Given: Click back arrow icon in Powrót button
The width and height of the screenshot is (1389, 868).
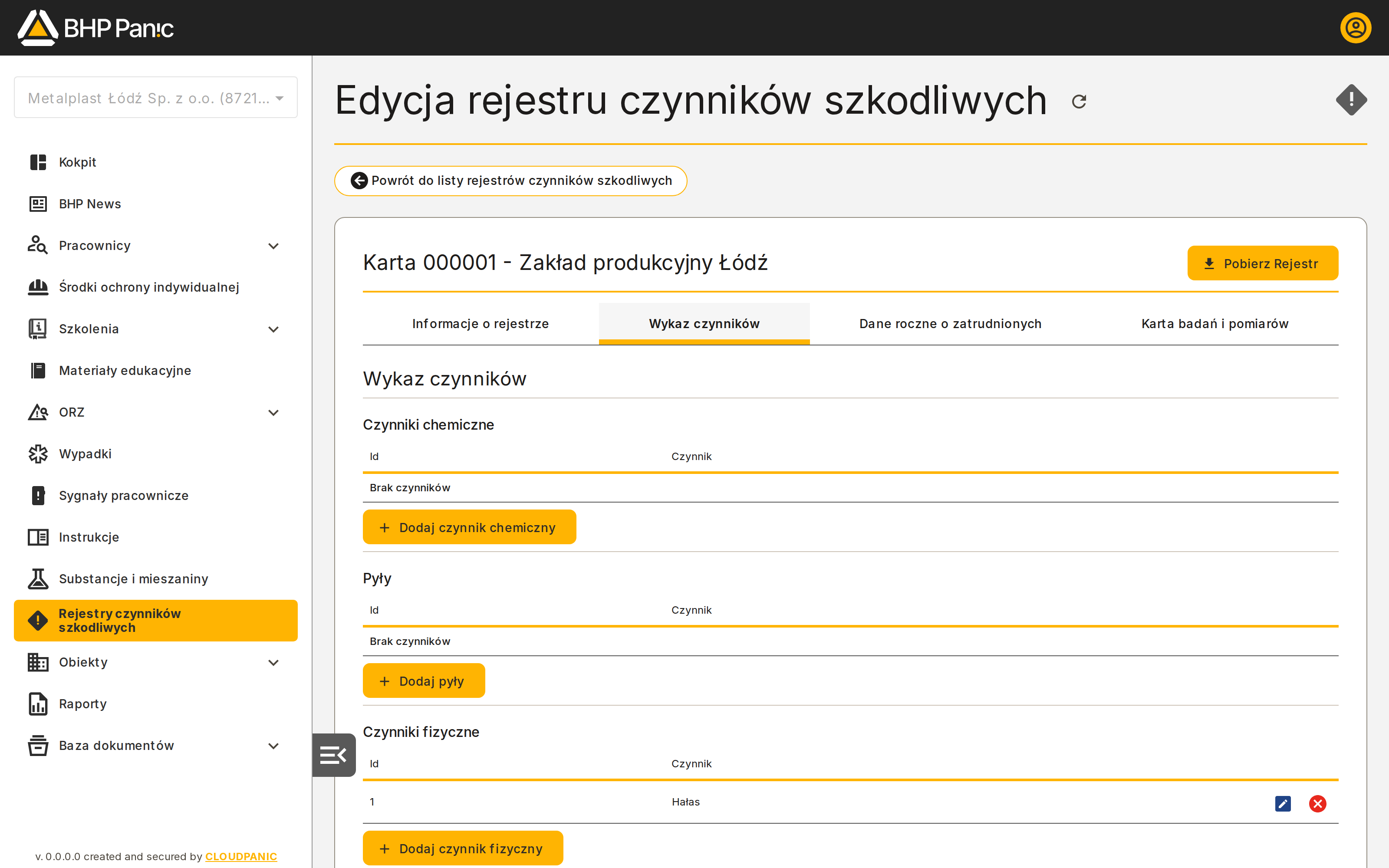Looking at the screenshot, I should point(359,181).
